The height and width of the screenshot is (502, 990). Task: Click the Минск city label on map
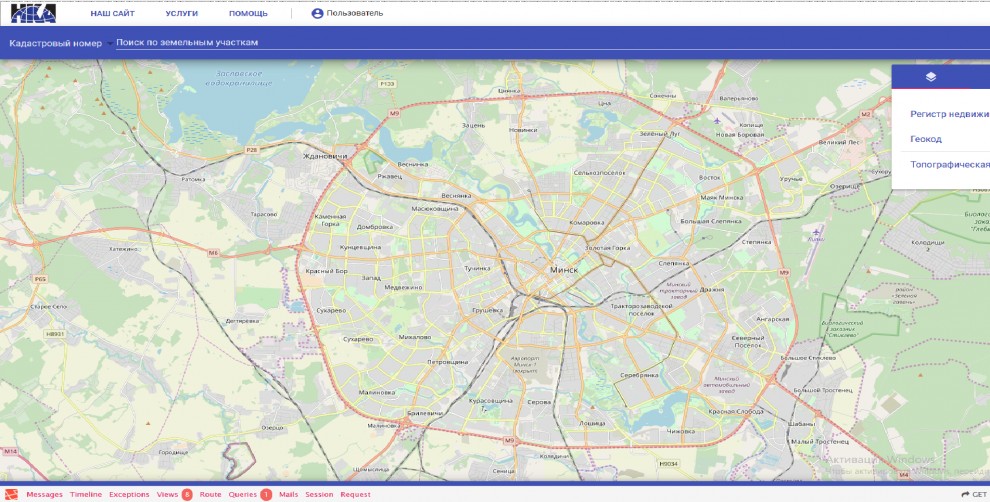[x=564, y=270]
